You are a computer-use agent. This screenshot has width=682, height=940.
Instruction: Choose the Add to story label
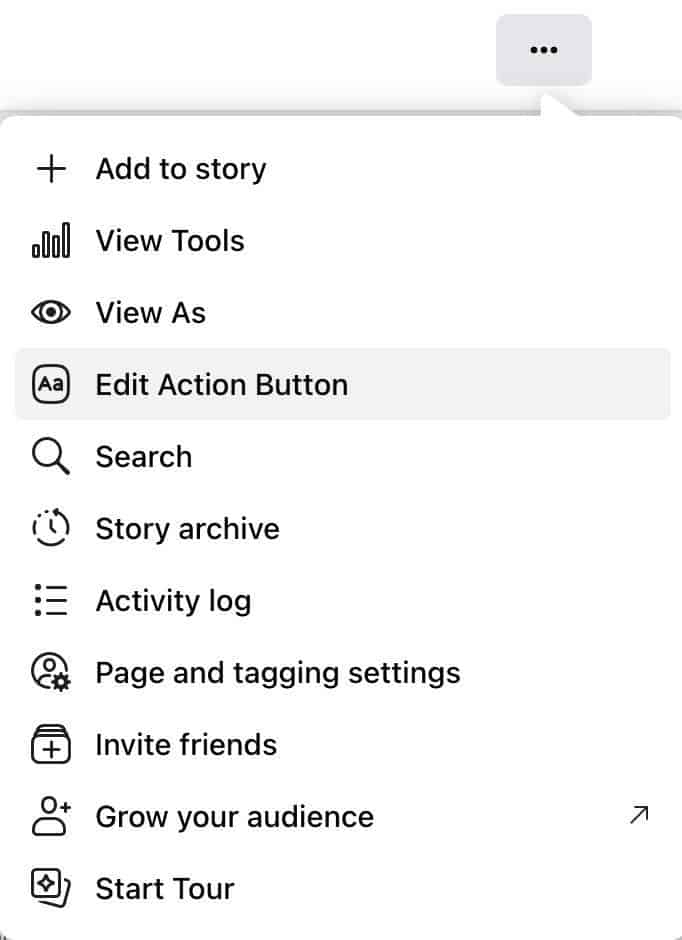point(181,169)
